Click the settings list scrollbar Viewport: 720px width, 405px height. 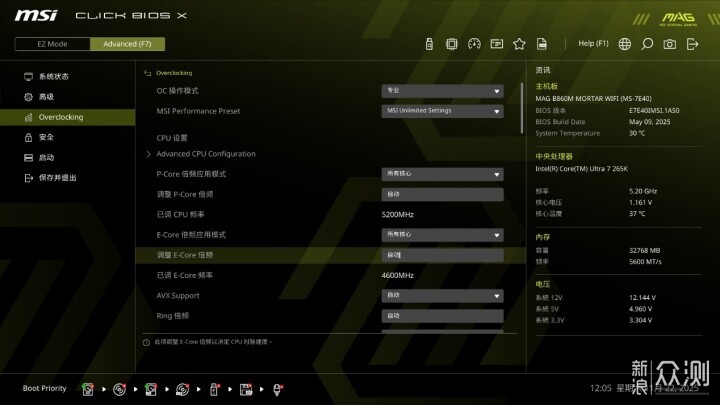[522, 108]
